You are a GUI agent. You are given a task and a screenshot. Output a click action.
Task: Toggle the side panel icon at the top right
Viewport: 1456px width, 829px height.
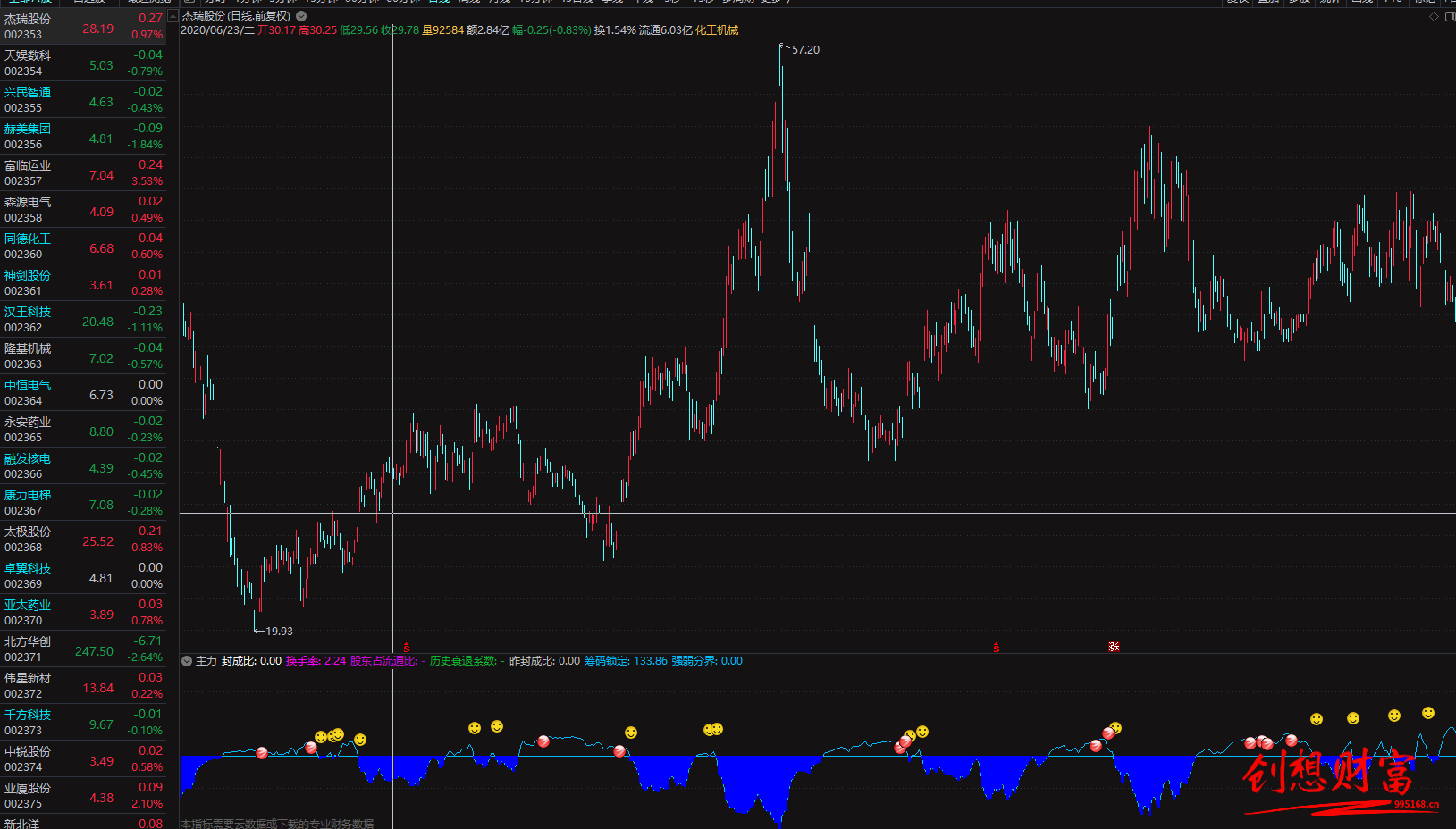tap(1449, 16)
